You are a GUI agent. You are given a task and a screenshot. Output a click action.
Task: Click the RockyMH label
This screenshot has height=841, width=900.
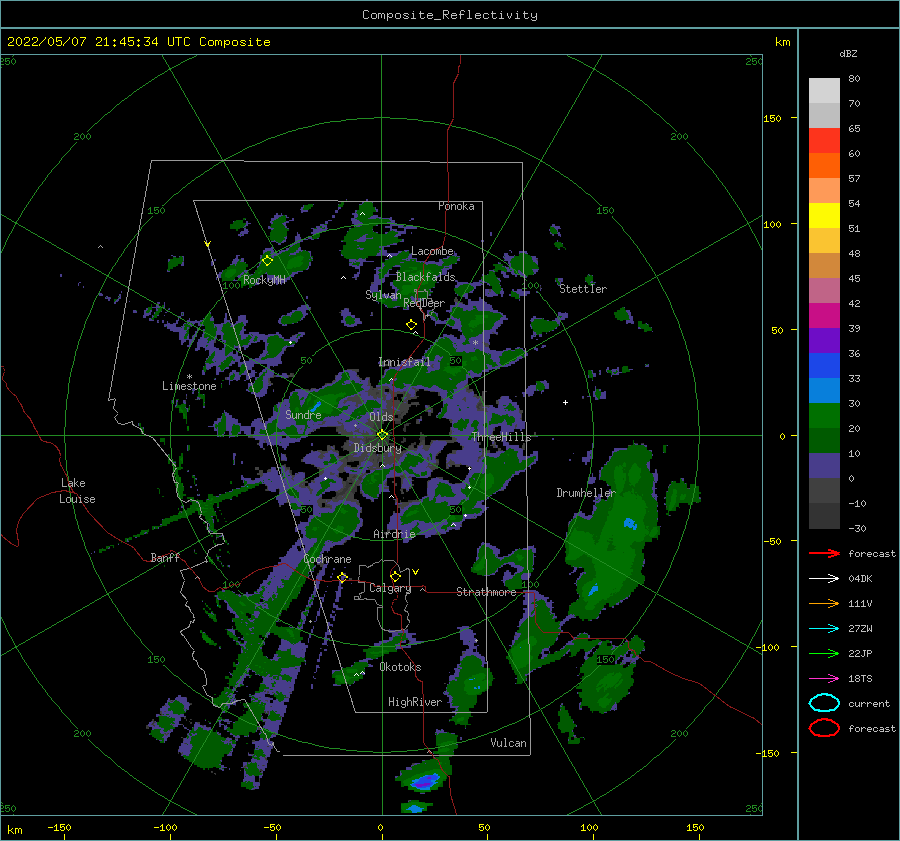(x=264, y=280)
